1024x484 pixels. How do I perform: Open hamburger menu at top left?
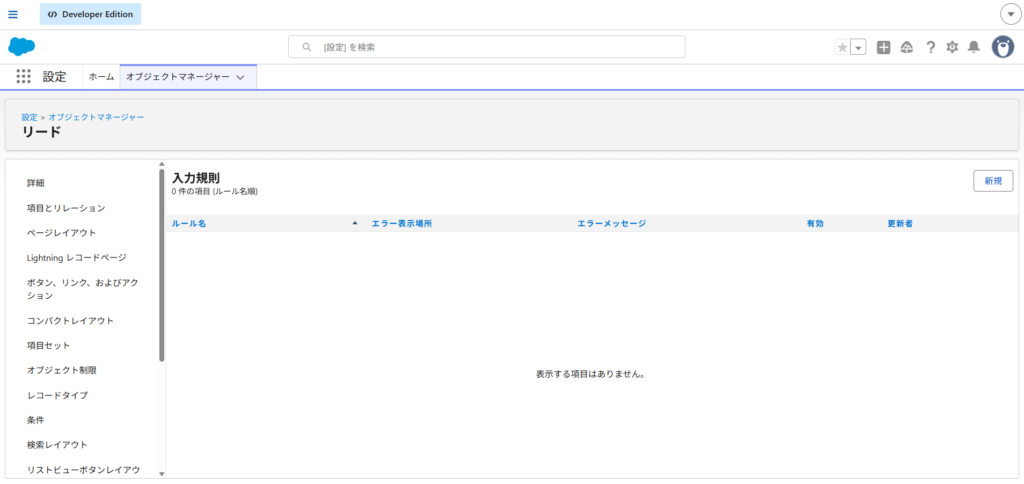[x=13, y=14]
